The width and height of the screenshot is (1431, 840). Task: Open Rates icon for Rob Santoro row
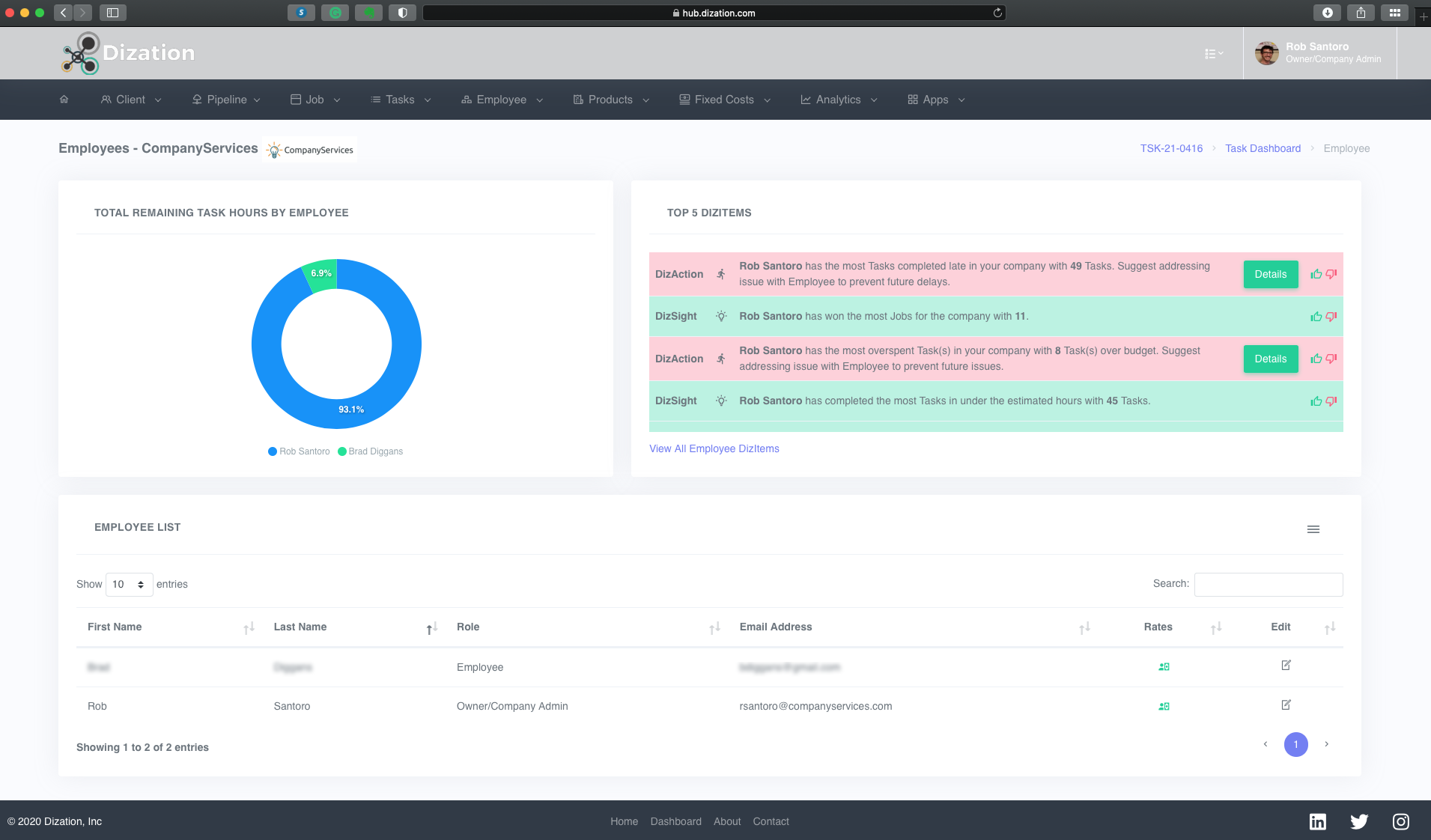pos(1164,706)
